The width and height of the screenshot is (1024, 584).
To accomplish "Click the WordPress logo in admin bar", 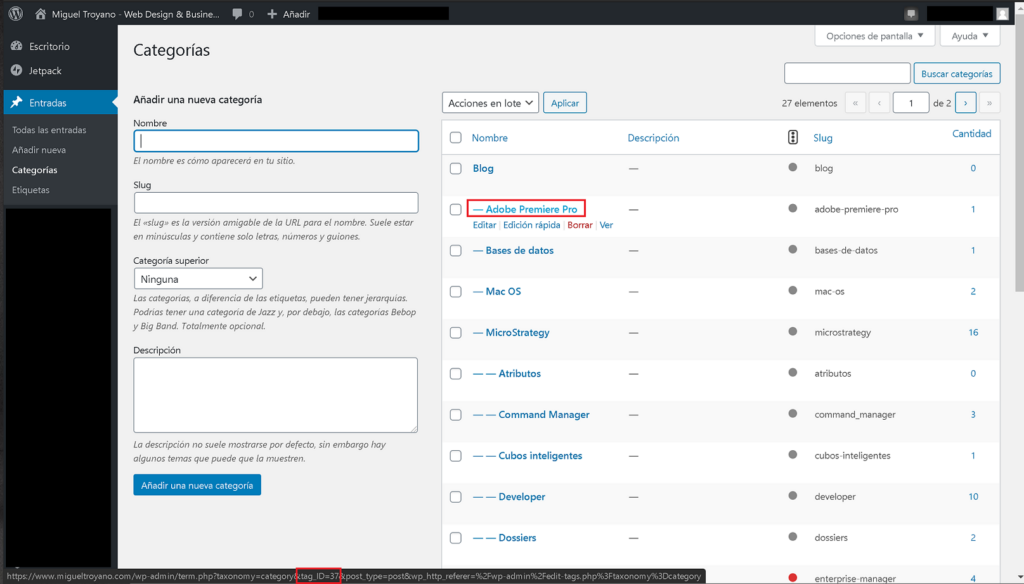I will coord(16,14).
